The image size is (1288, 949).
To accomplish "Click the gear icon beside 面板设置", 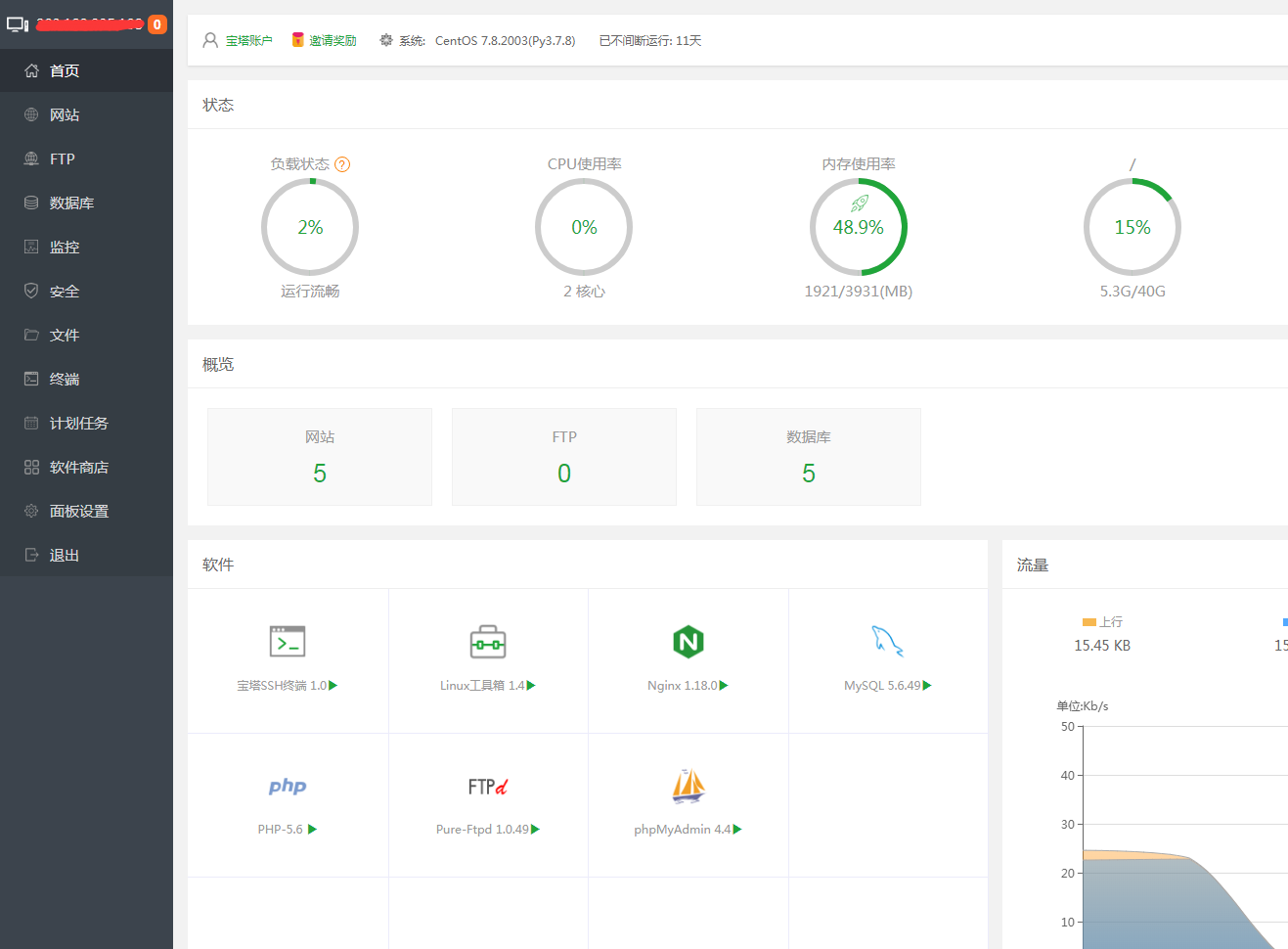I will point(31,511).
